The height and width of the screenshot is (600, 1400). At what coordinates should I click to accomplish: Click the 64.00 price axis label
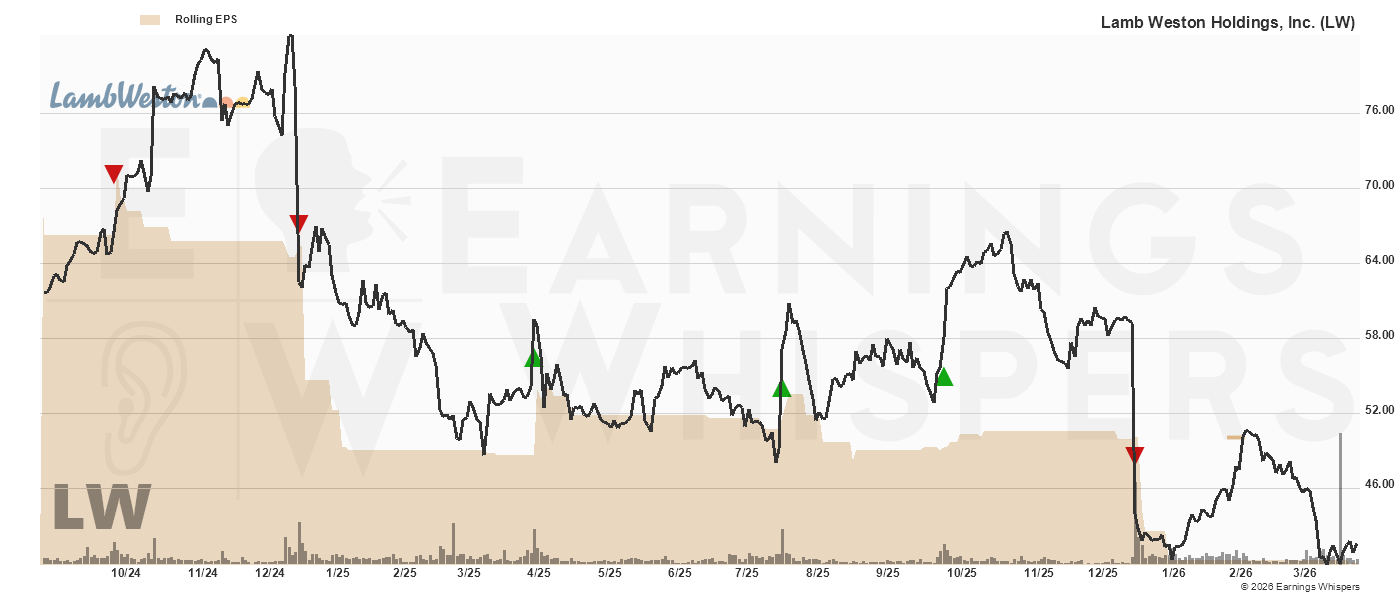[1379, 260]
